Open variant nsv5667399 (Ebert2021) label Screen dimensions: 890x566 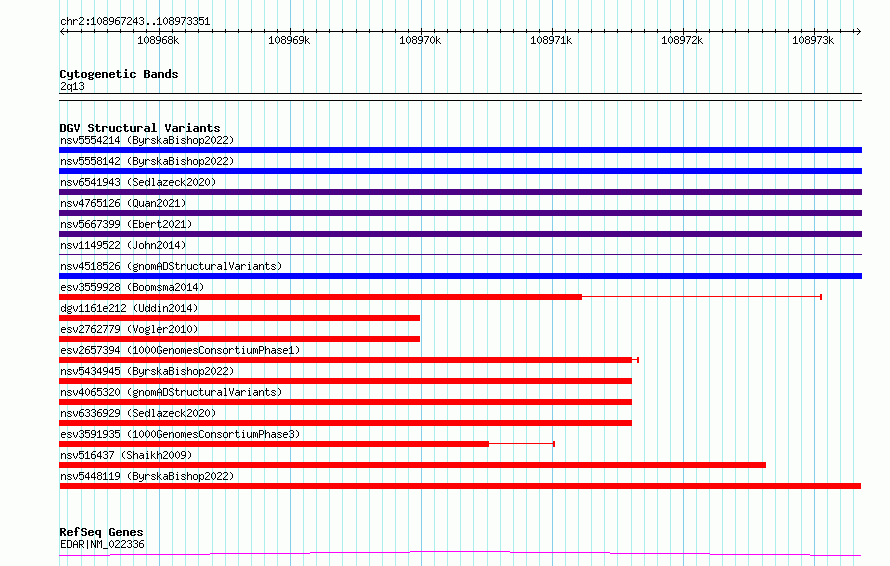tap(126, 224)
